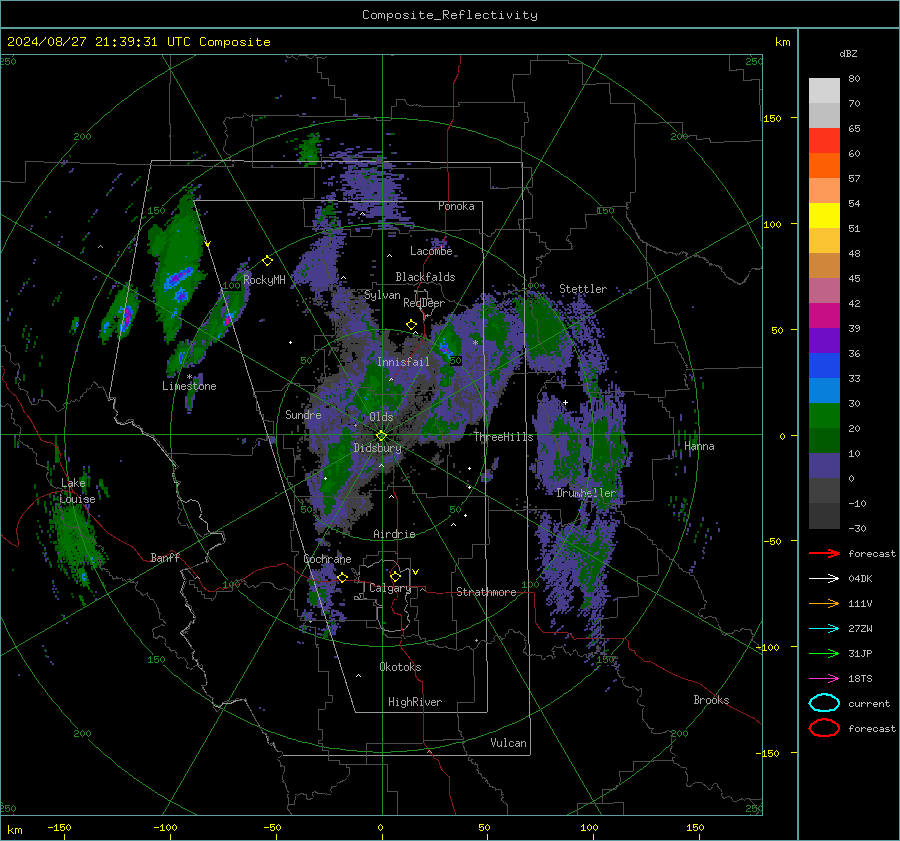Click the Stettler city label

(x=583, y=289)
